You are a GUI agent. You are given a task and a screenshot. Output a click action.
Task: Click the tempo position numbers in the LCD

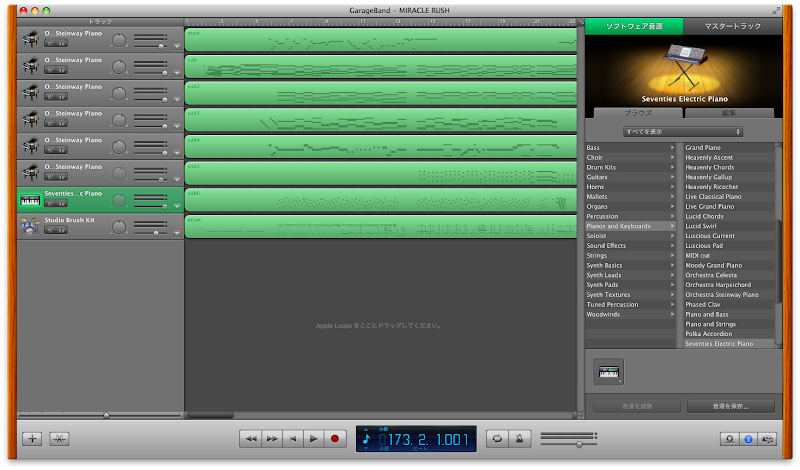pyautogui.click(x=428, y=439)
